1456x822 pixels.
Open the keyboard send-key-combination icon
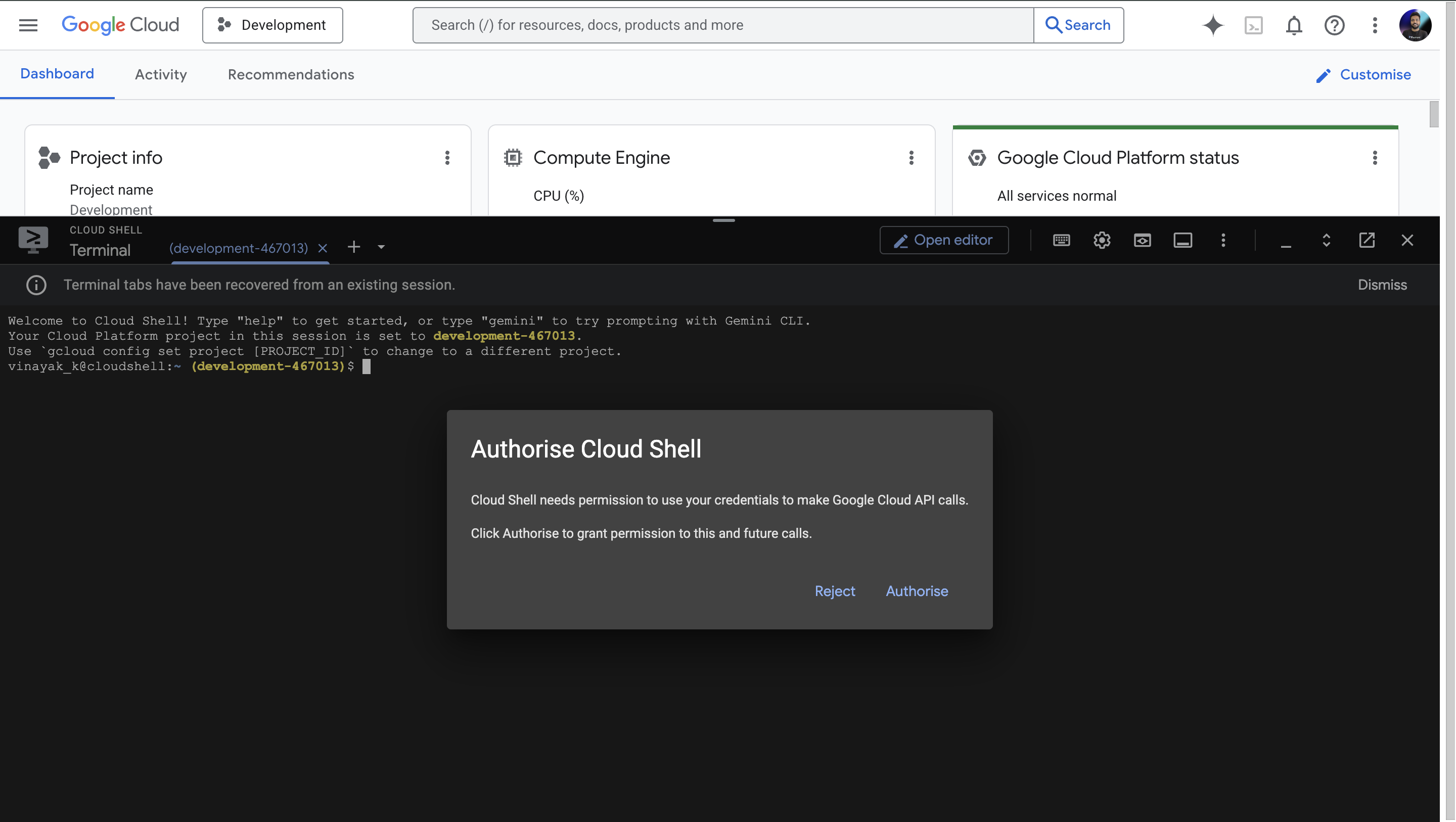coord(1062,240)
